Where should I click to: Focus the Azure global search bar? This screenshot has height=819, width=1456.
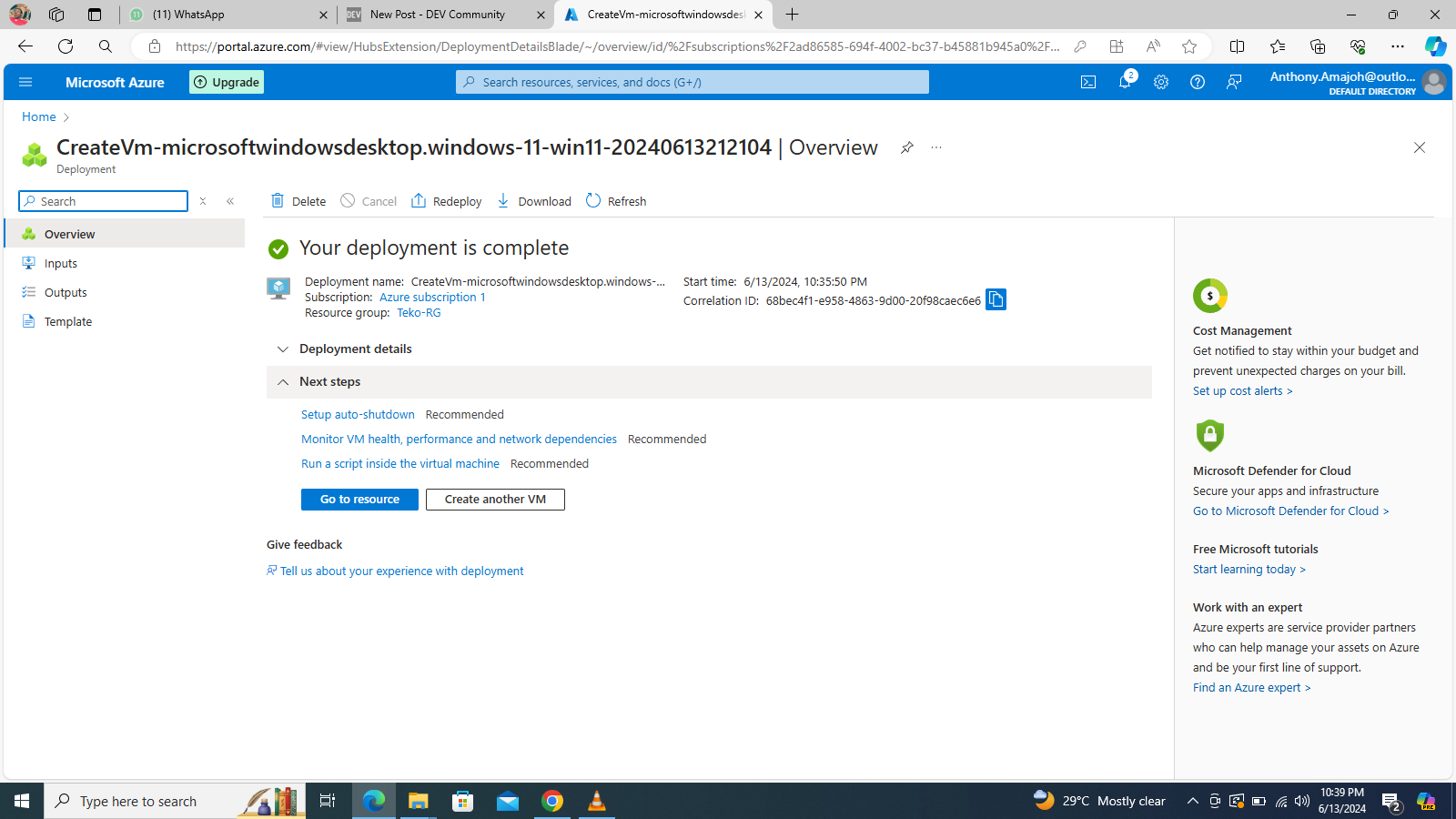pos(693,82)
